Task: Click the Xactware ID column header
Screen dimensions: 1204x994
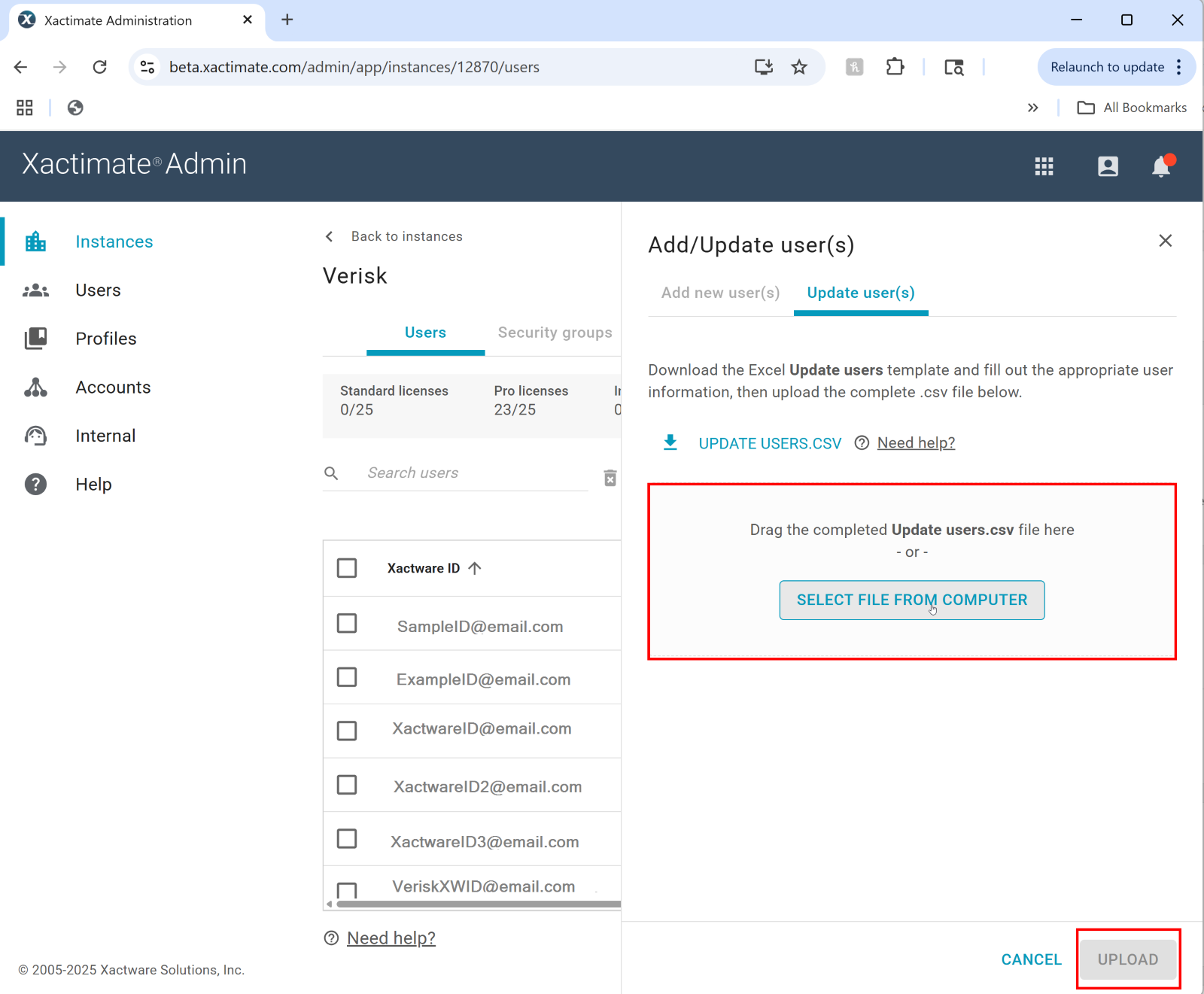Action: pos(424,568)
